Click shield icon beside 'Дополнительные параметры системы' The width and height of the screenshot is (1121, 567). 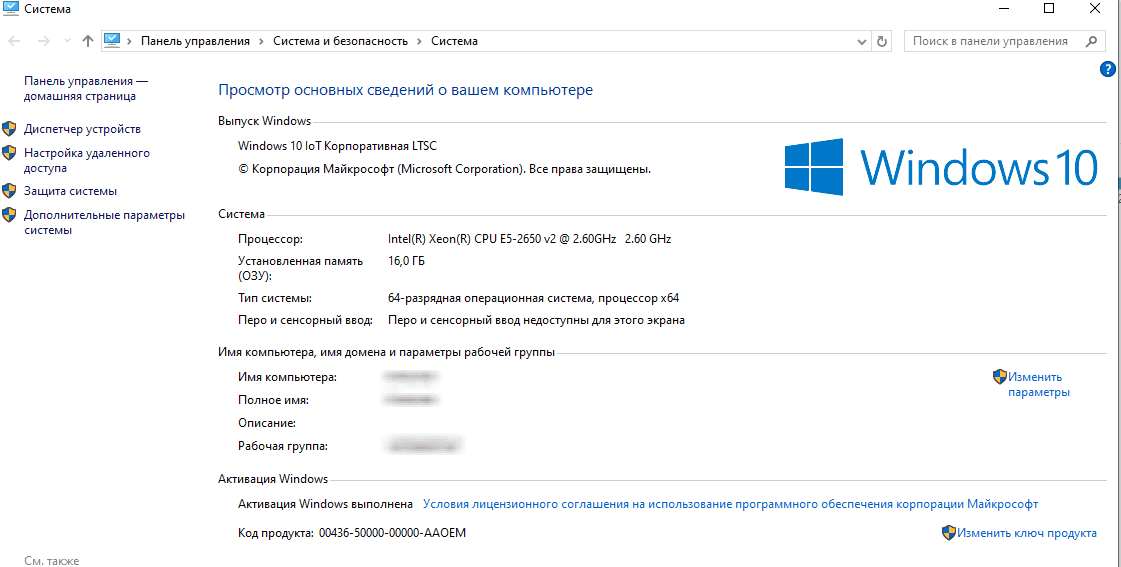[x=9, y=215]
